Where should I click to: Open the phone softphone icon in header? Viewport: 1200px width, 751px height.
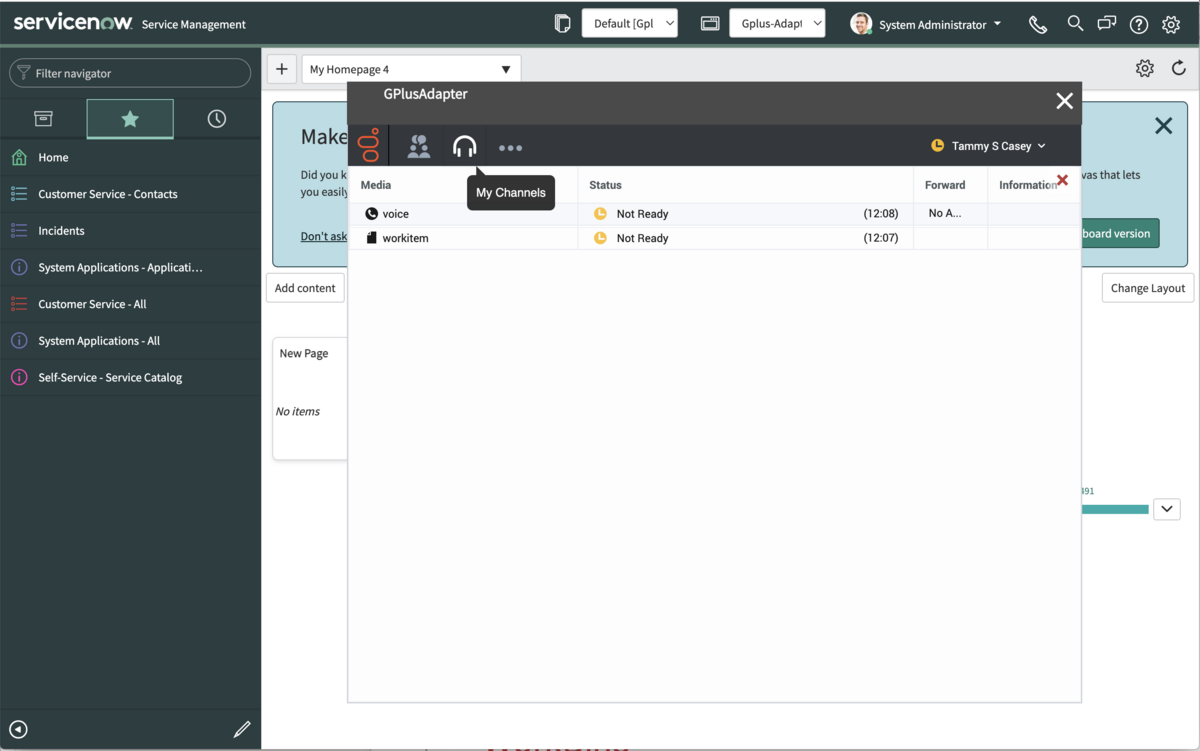1038,24
